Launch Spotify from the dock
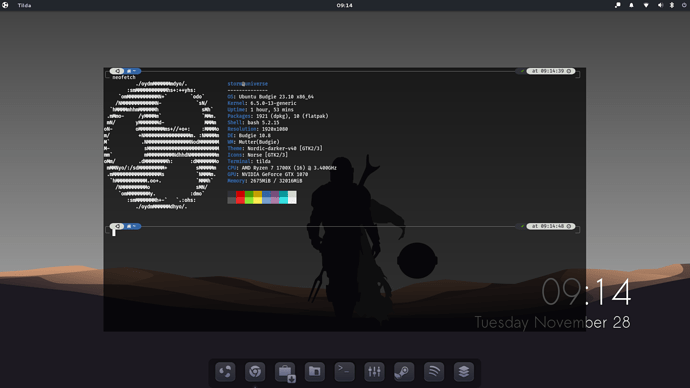 (x=434, y=372)
